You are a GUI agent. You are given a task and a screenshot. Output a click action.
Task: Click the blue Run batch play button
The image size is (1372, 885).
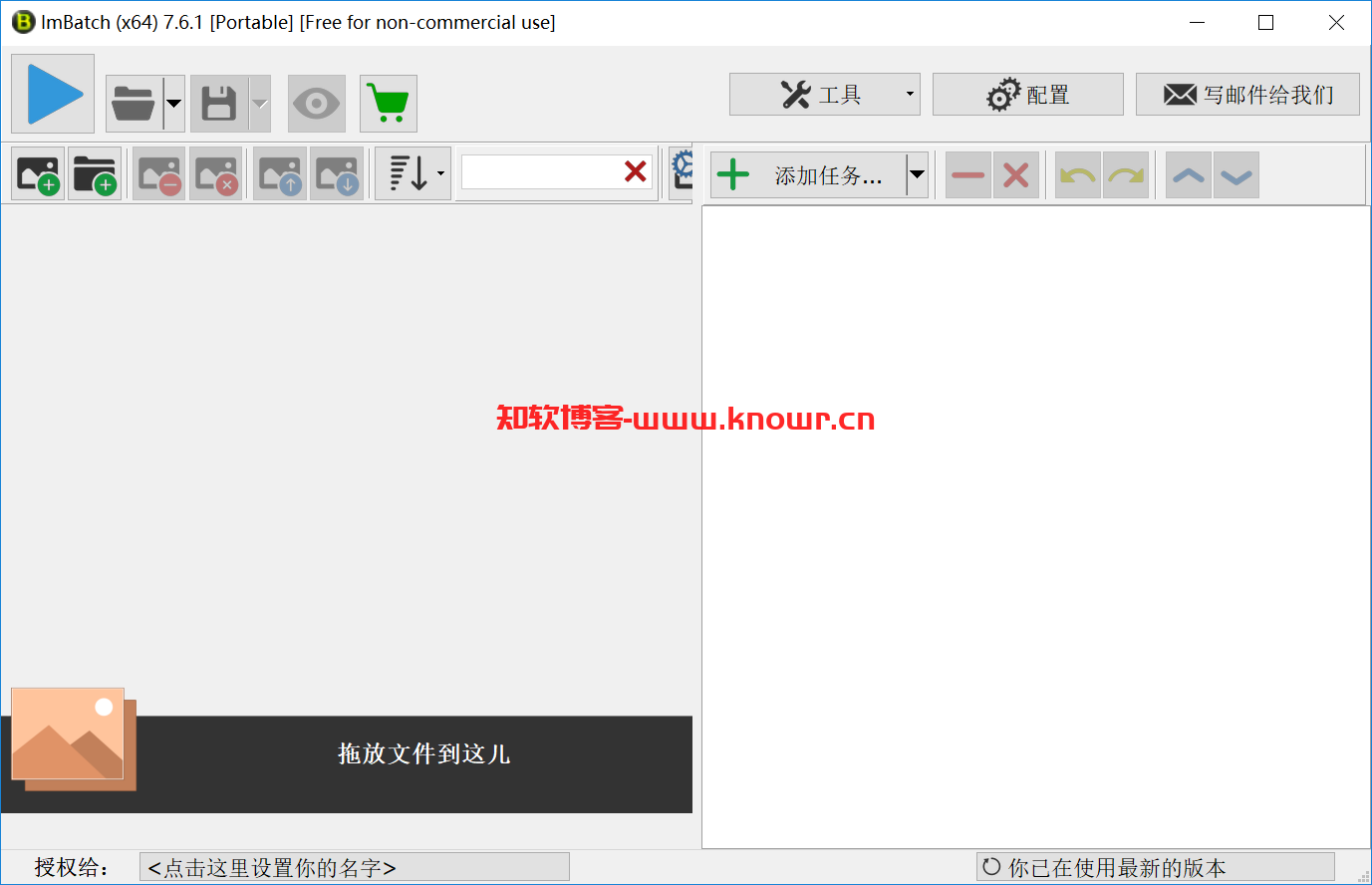(x=53, y=94)
